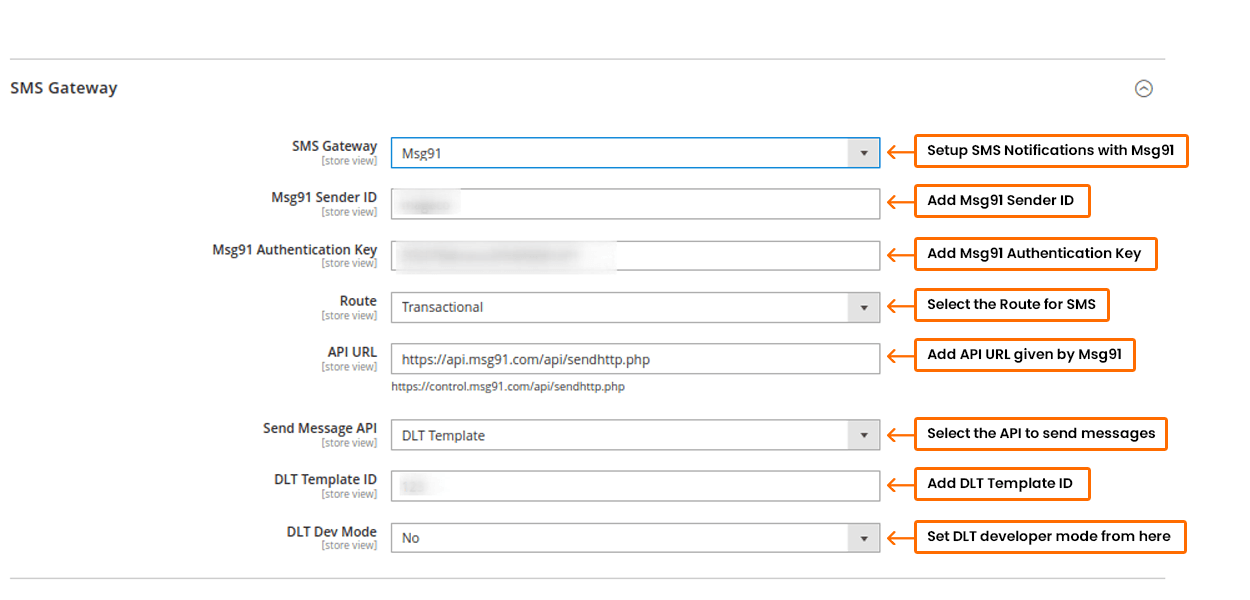Click the SMS Gateway section heading
The width and height of the screenshot is (1250, 600).
[64, 88]
